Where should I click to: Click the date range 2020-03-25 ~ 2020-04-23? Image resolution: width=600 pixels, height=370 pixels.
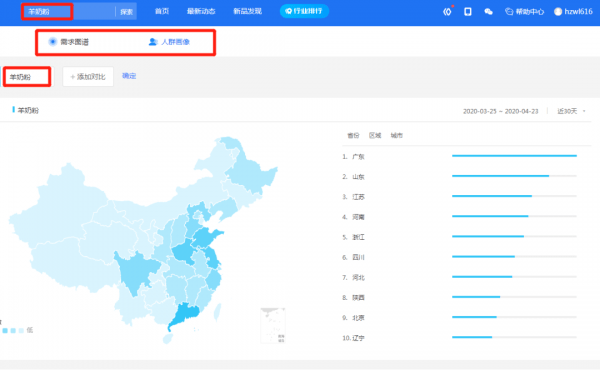(501, 111)
